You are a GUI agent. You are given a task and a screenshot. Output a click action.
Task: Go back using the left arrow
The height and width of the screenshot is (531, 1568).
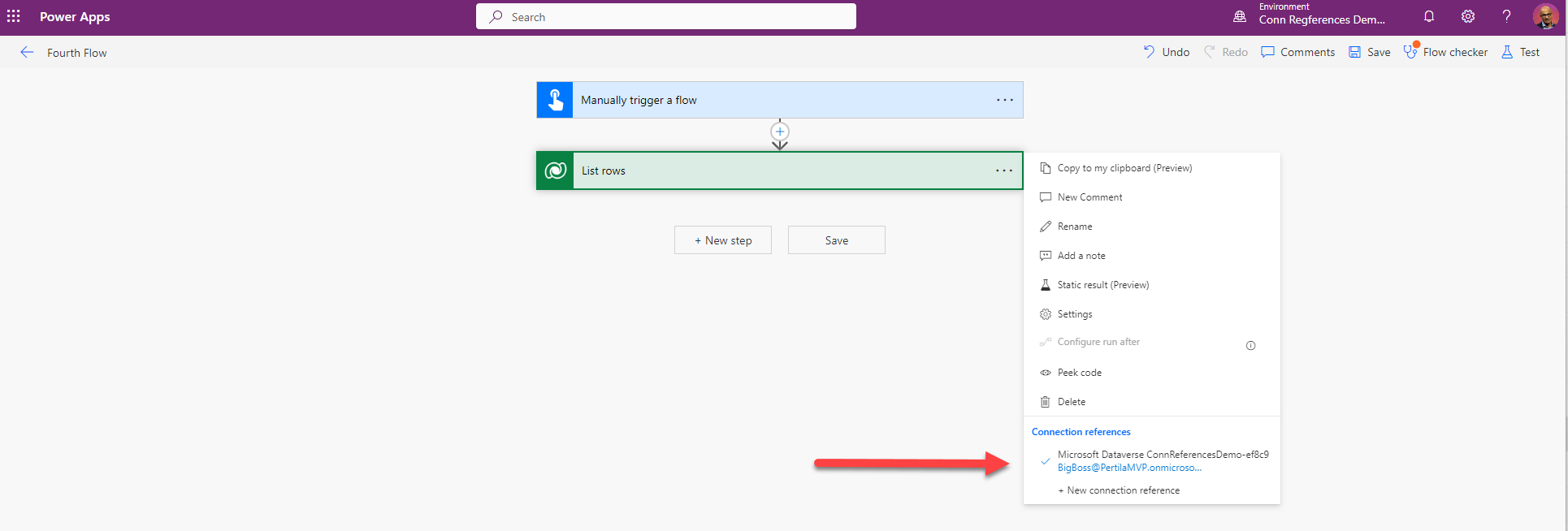click(27, 53)
